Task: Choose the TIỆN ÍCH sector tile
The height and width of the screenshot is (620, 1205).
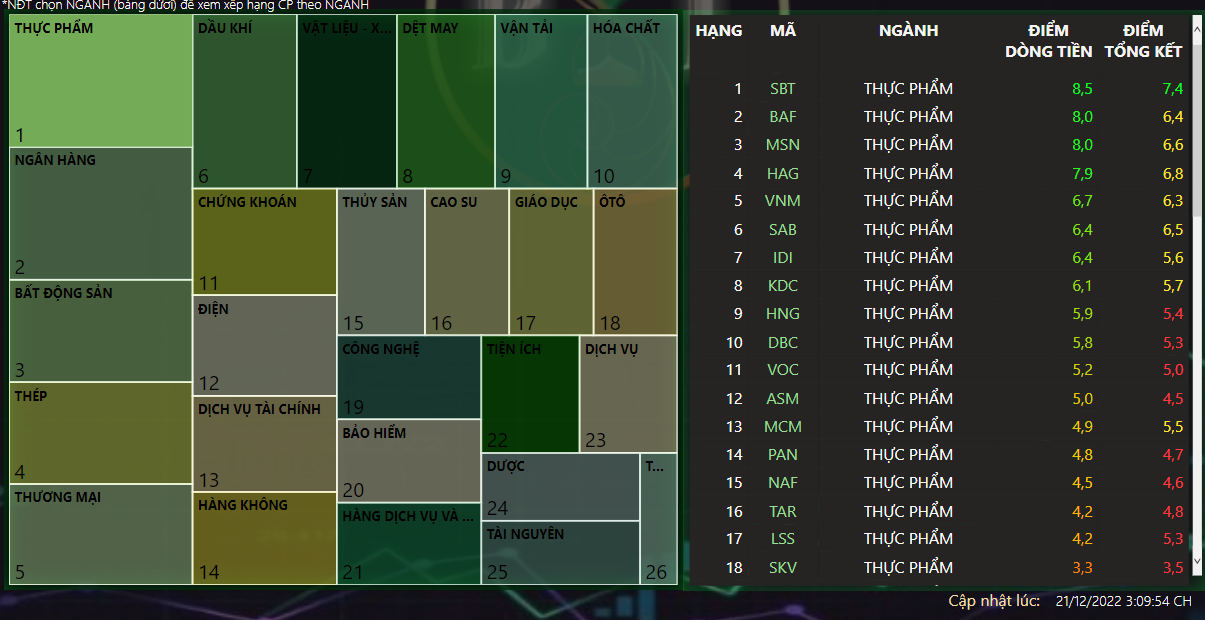Action: pos(531,394)
